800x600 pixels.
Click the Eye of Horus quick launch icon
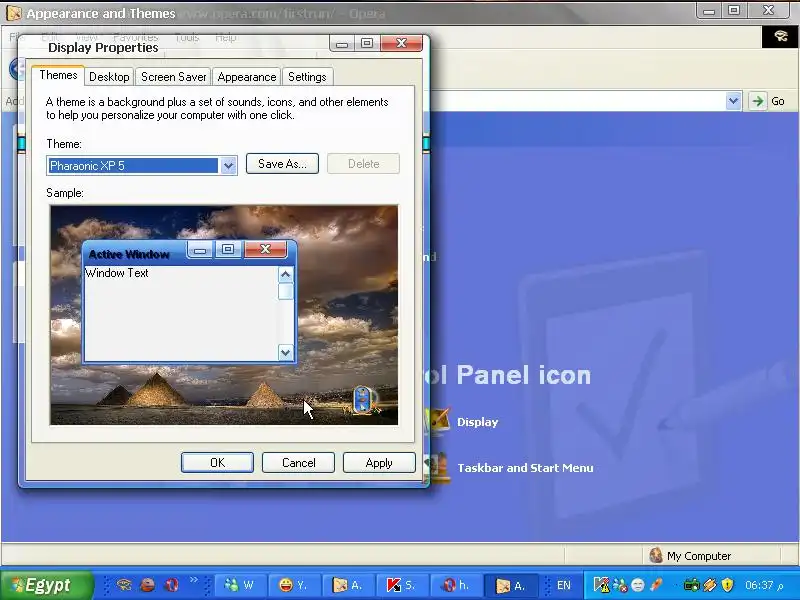124,585
